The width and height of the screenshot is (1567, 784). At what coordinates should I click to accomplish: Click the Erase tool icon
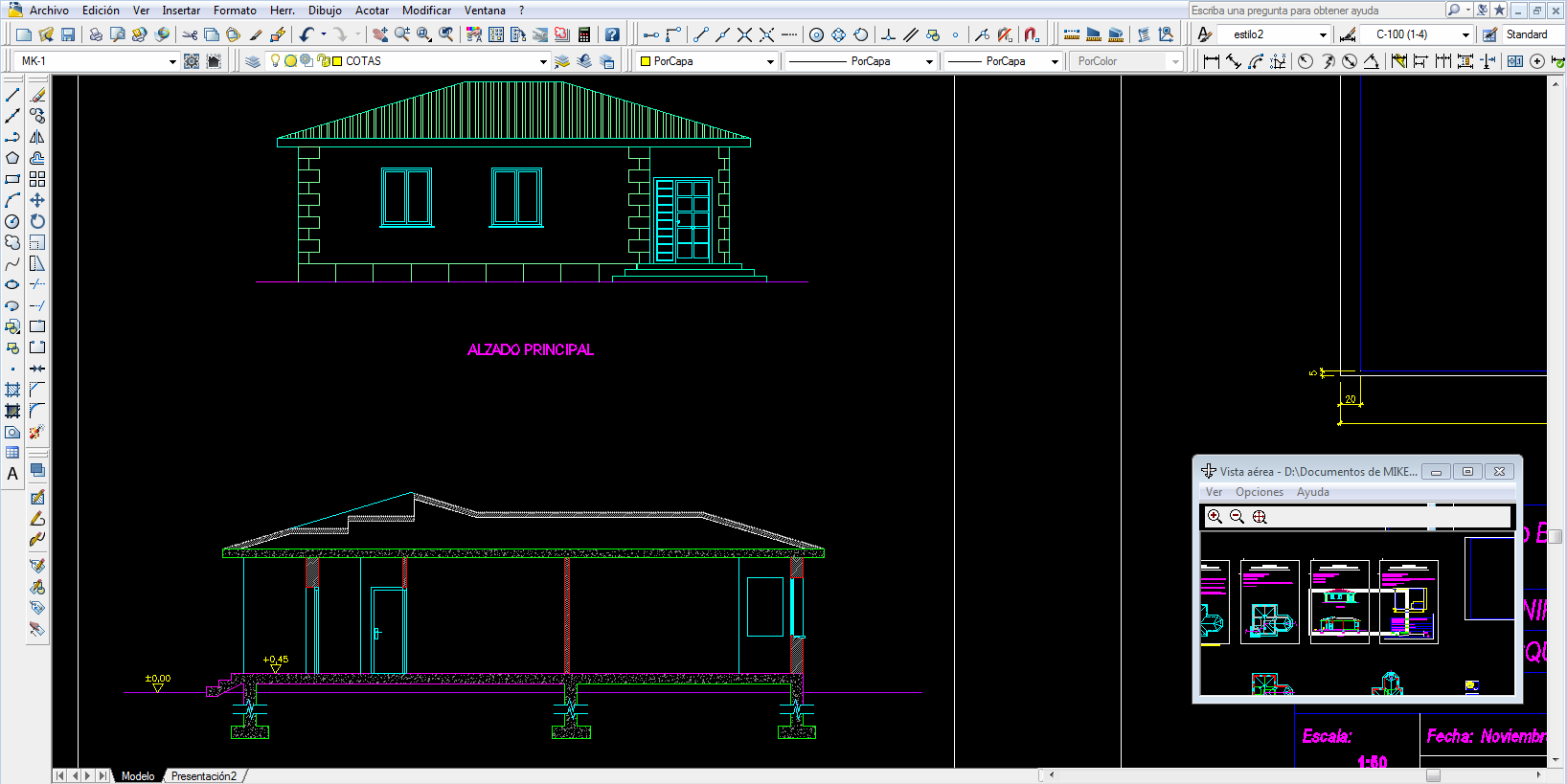37,96
